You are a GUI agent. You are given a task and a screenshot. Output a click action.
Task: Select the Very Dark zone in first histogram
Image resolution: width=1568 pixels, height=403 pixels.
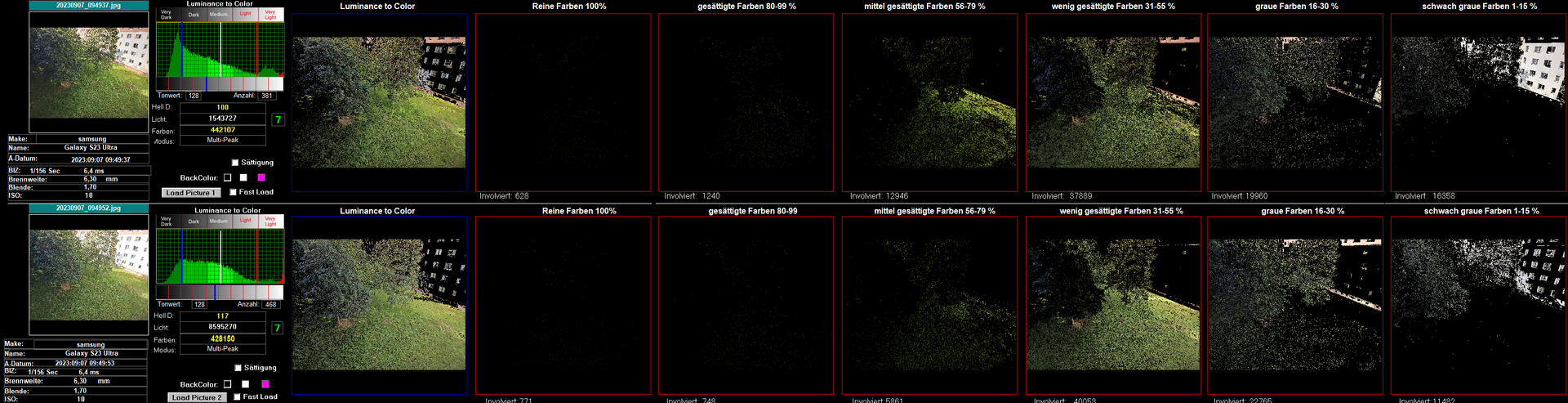(x=167, y=14)
